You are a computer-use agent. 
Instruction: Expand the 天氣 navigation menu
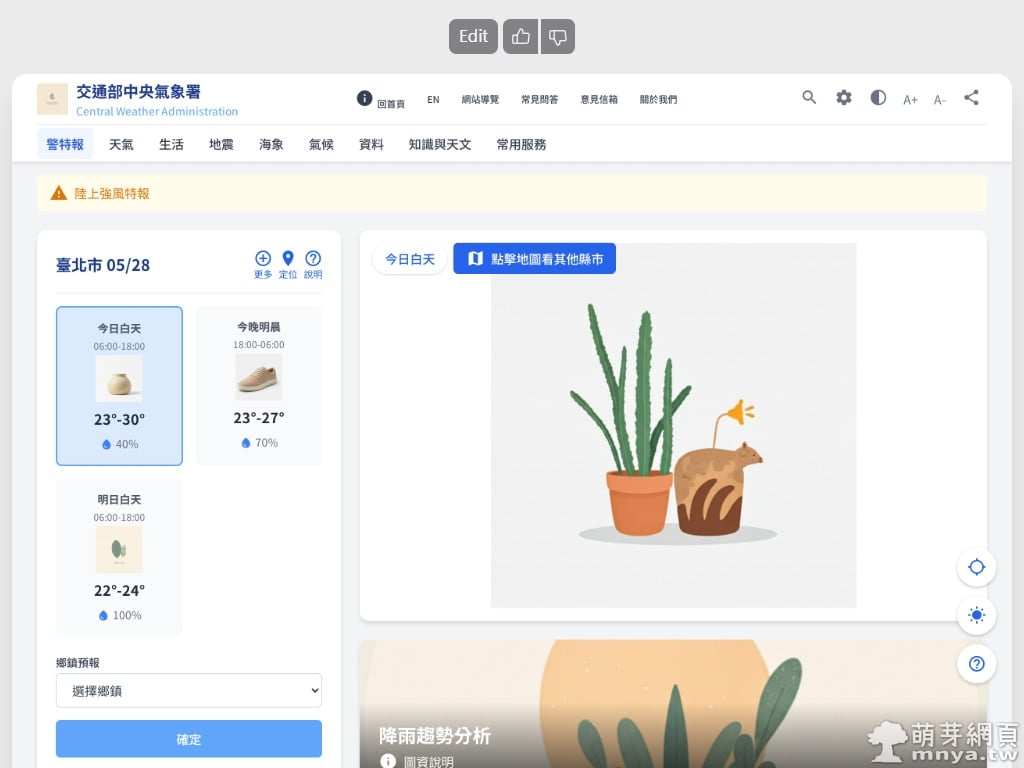pos(121,144)
